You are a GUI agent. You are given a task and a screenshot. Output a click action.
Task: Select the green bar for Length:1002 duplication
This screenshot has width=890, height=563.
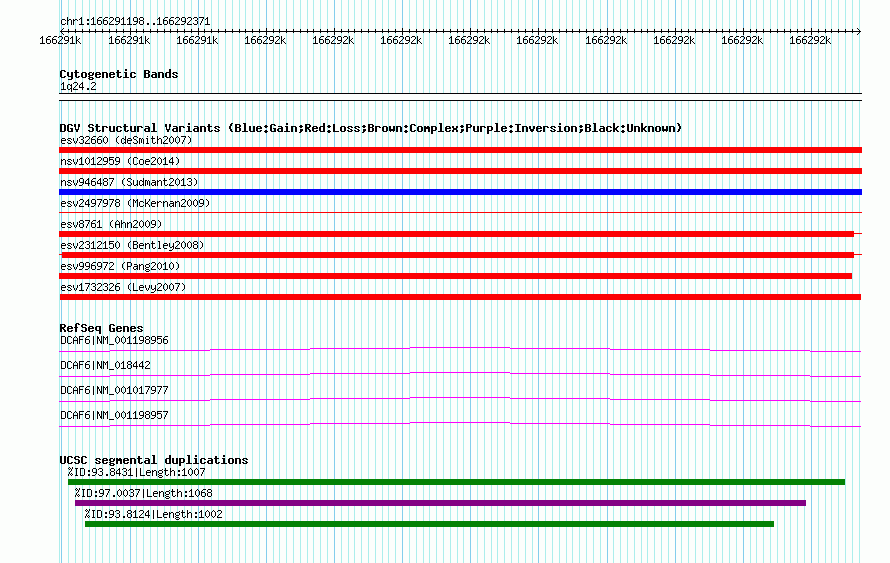tap(430, 524)
